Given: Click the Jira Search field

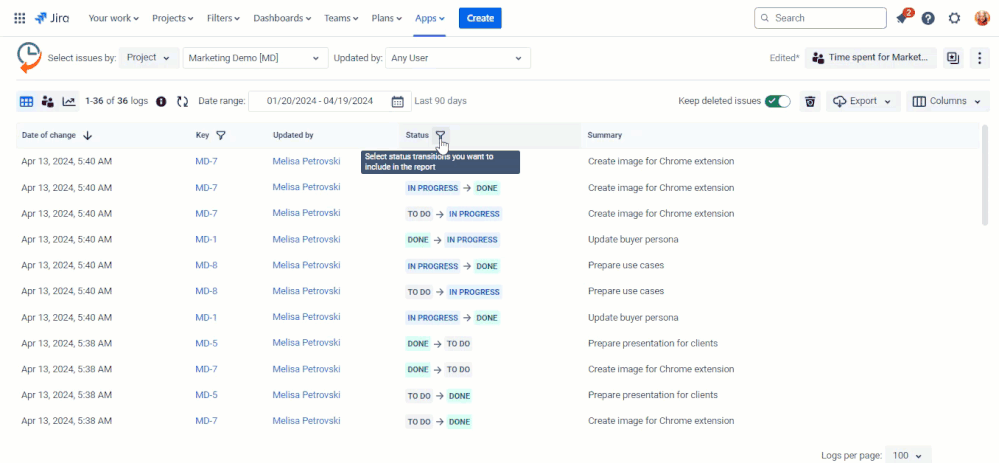Looking at the screenshot, I should [820, 18].
